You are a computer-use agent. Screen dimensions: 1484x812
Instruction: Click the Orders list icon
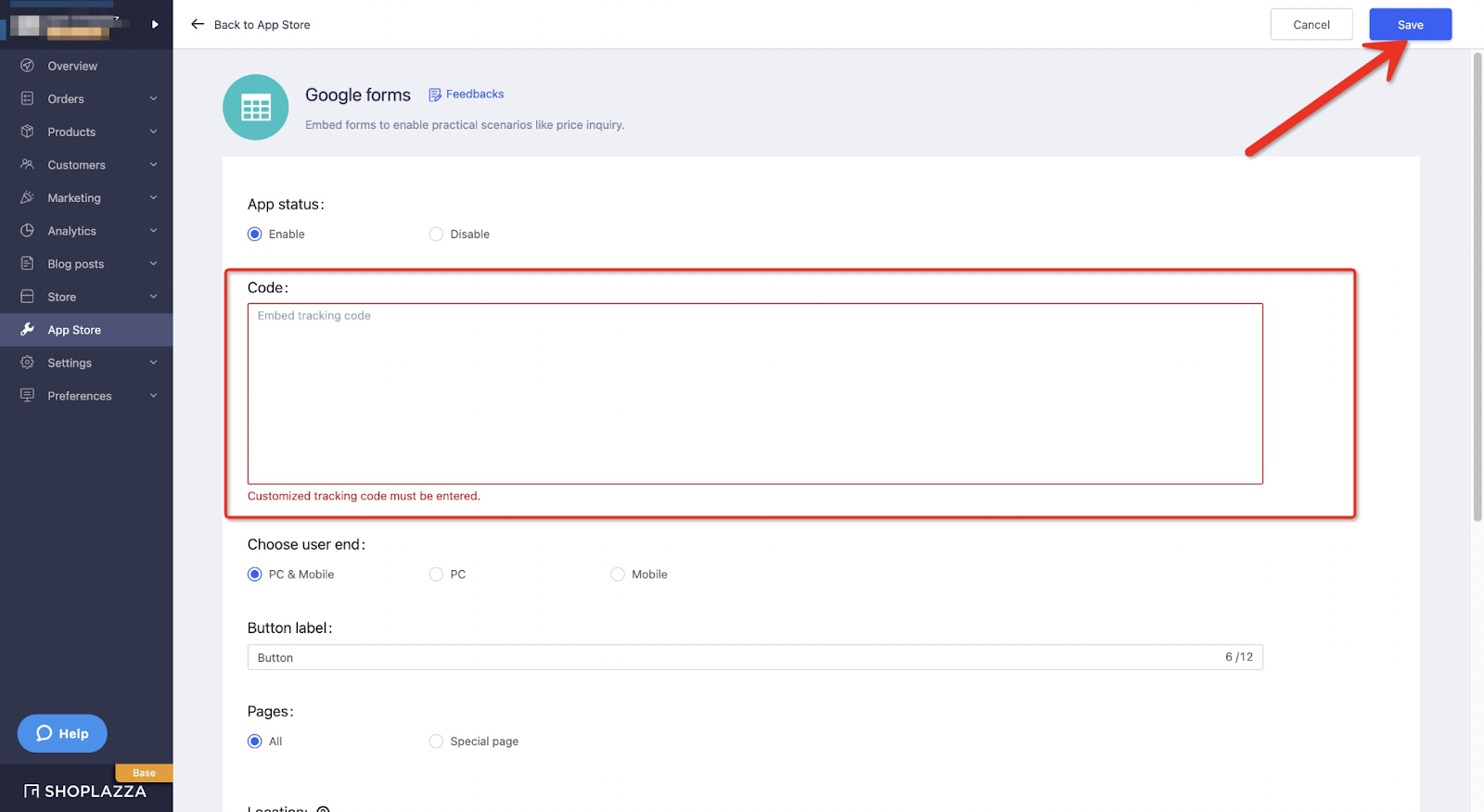coord(27,98)
